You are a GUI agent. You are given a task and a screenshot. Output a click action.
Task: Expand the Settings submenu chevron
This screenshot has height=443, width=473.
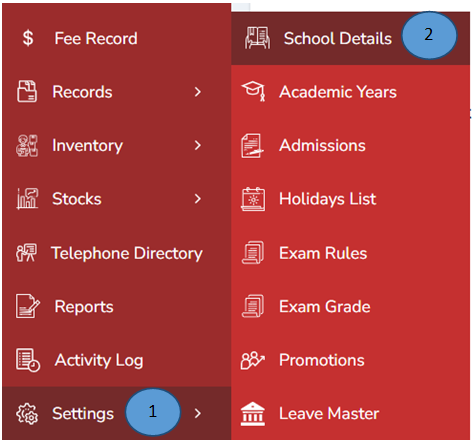point(198,413)
